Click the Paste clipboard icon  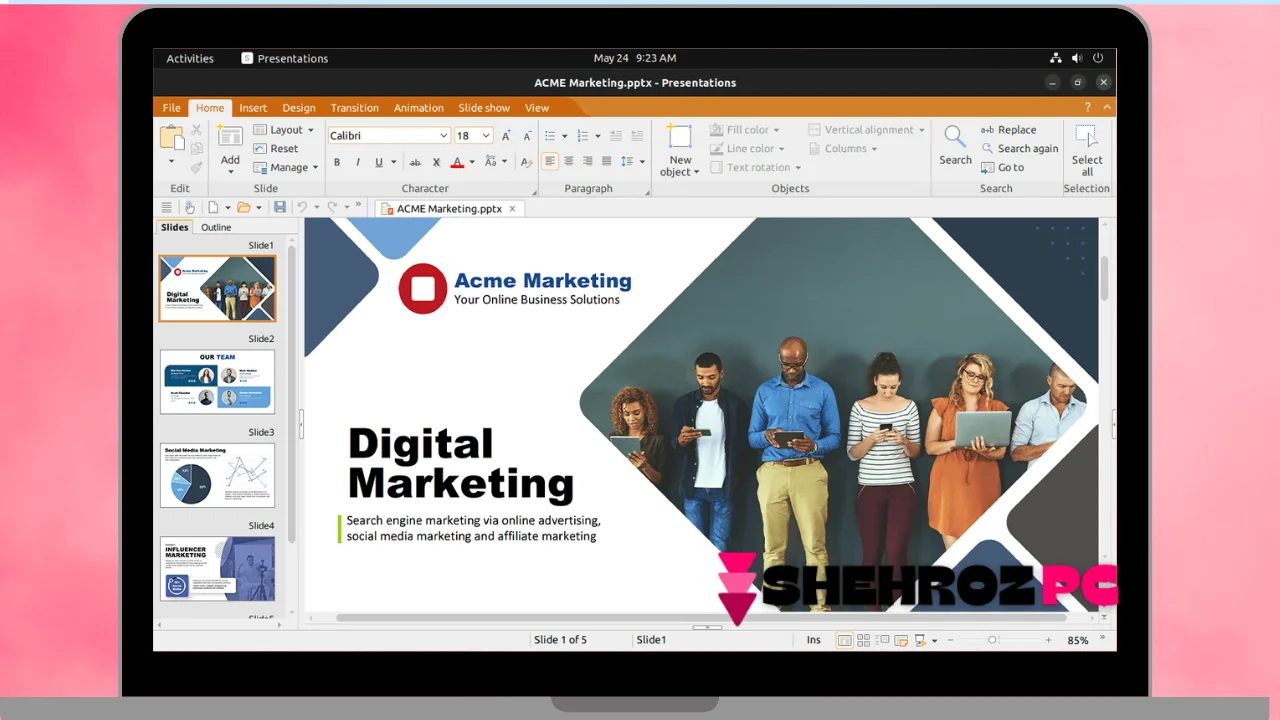pyautogui.click(x=171, y=137)
